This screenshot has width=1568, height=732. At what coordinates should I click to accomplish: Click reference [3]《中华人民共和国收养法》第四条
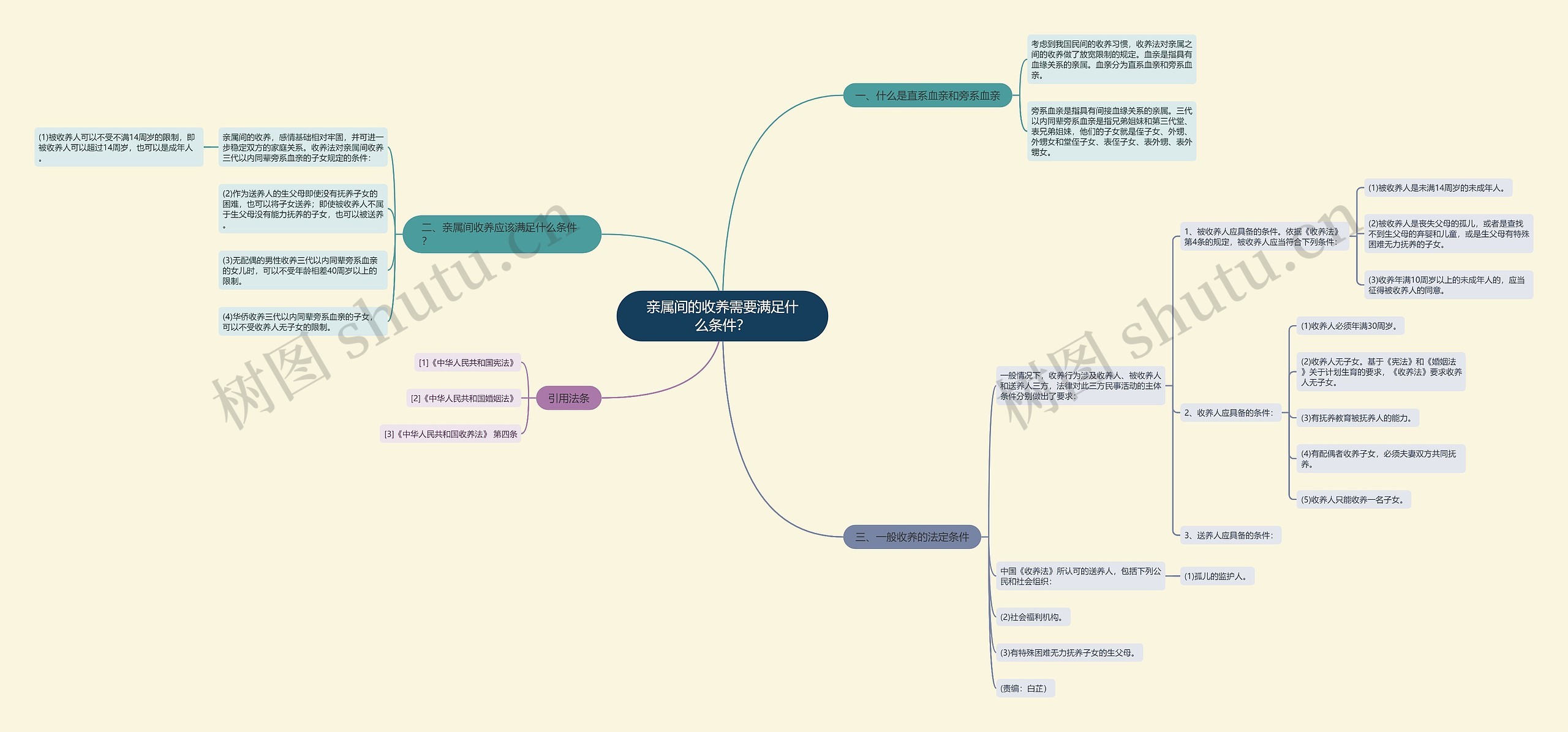click(x=450, y=434)
